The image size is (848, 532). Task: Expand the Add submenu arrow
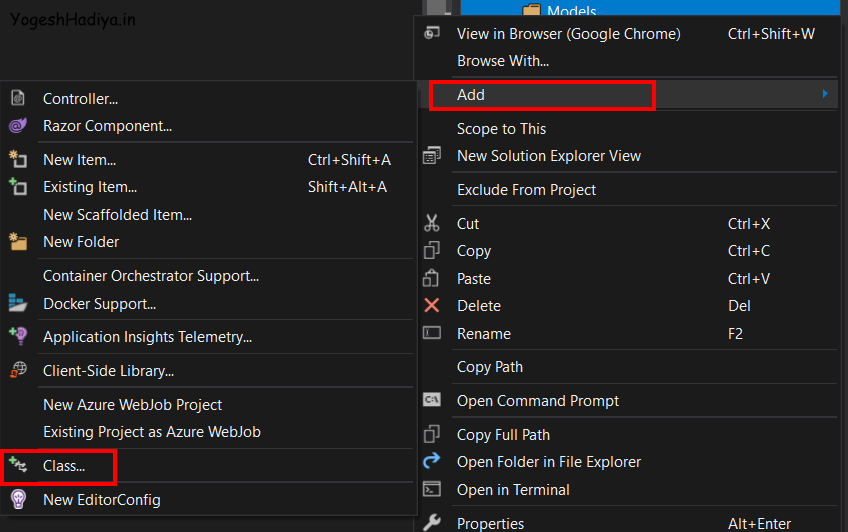(825, 94)
